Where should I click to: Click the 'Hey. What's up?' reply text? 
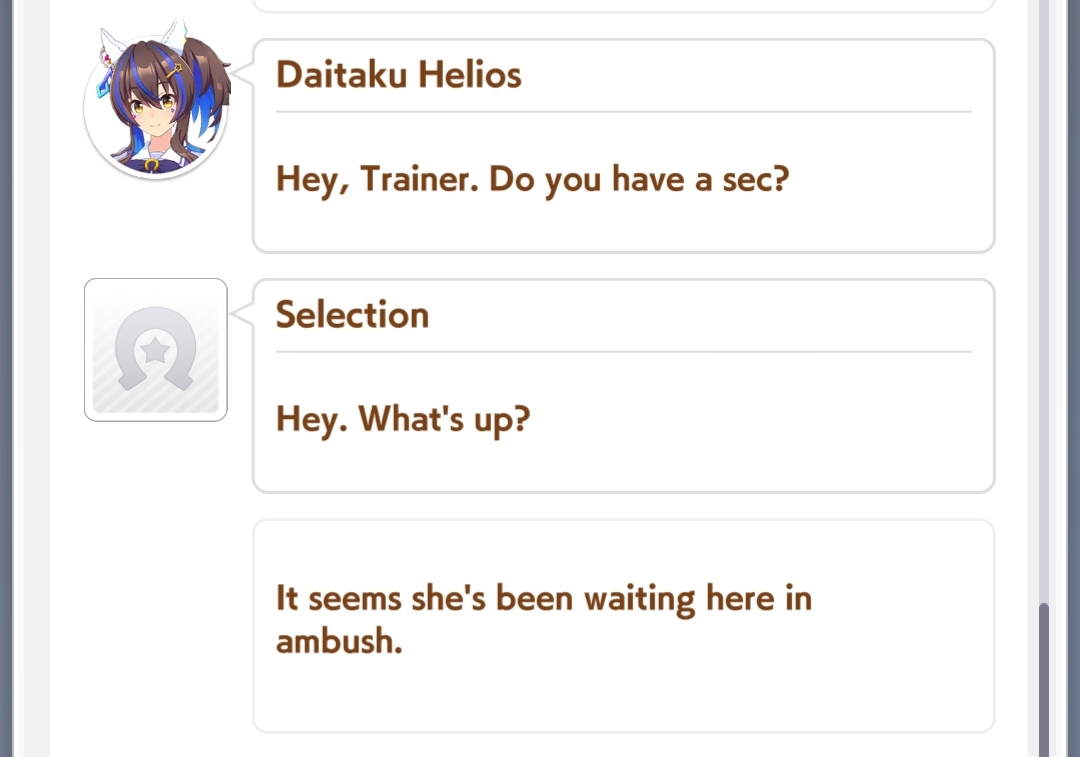tap(403, 419)
